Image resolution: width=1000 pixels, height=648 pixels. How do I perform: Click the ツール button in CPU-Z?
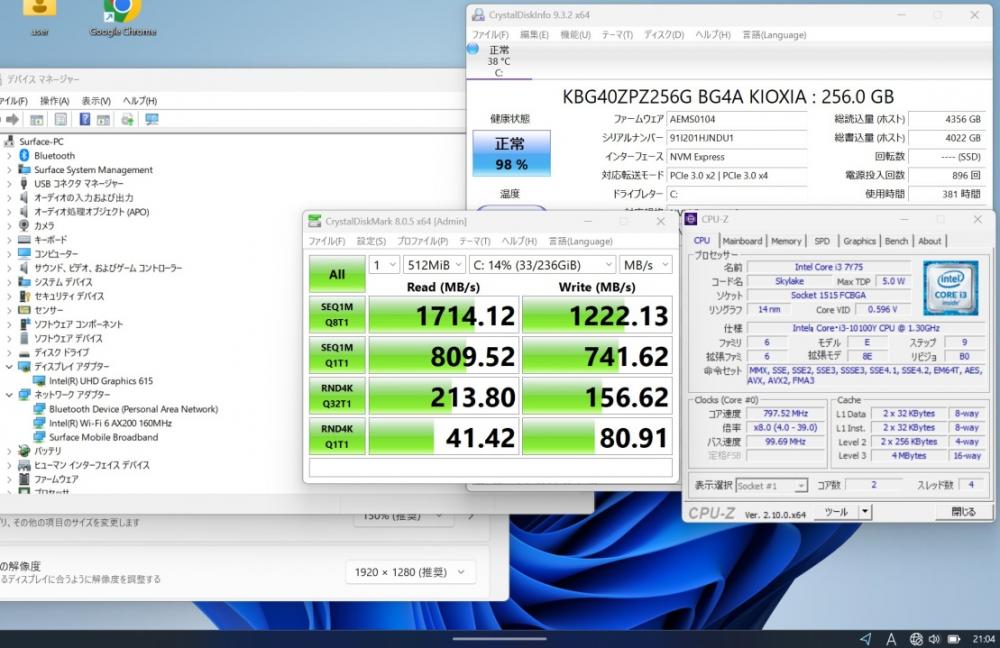point(836,512)
